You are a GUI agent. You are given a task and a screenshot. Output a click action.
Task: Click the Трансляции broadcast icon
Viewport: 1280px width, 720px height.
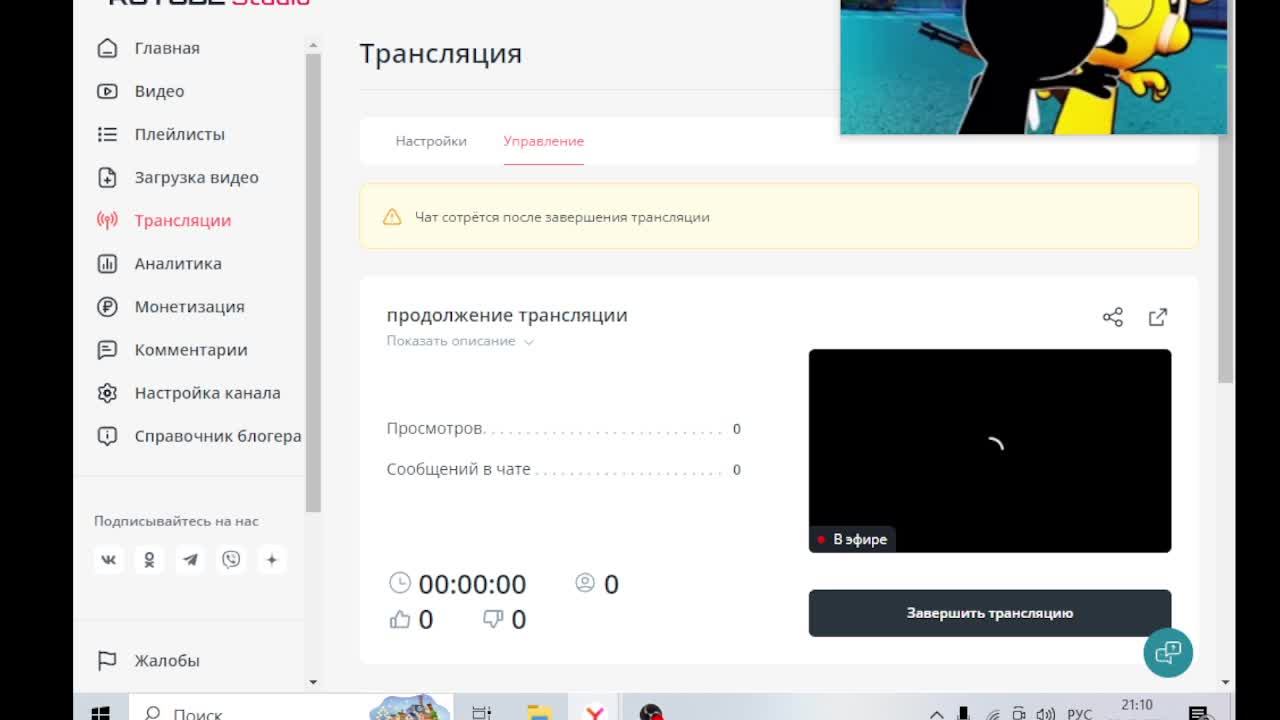pos(107,220)
